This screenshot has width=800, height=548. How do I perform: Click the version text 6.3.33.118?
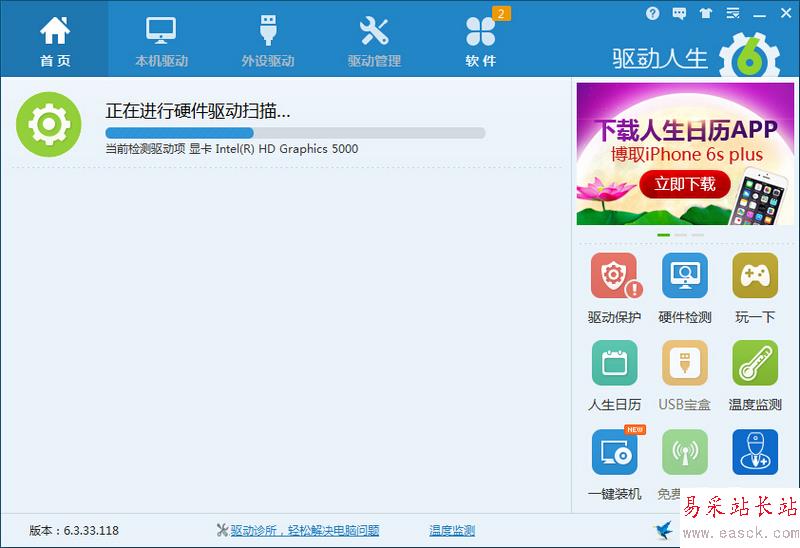coord(91,531)
